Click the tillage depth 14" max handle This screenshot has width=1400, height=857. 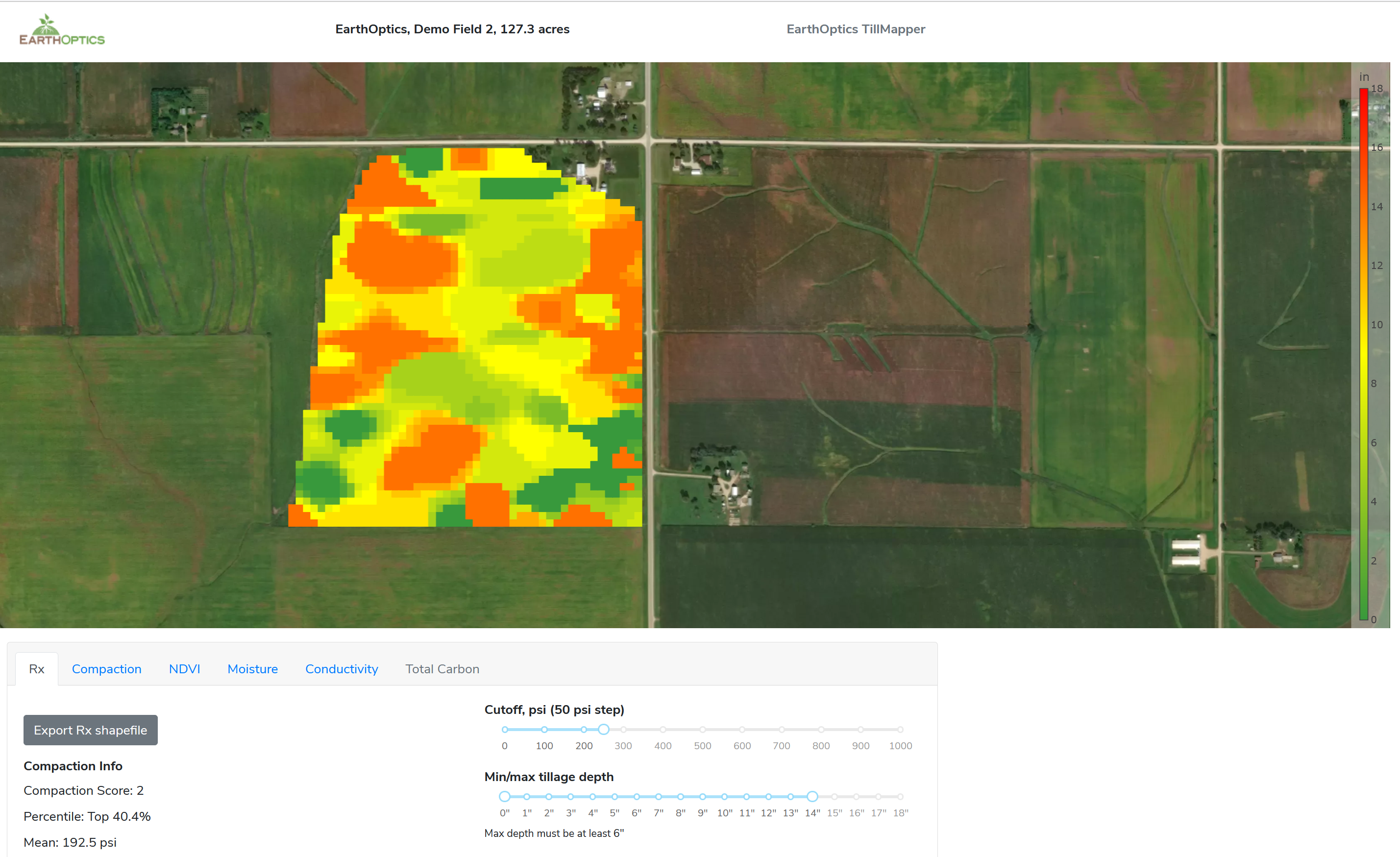click(x=812, y=797)
